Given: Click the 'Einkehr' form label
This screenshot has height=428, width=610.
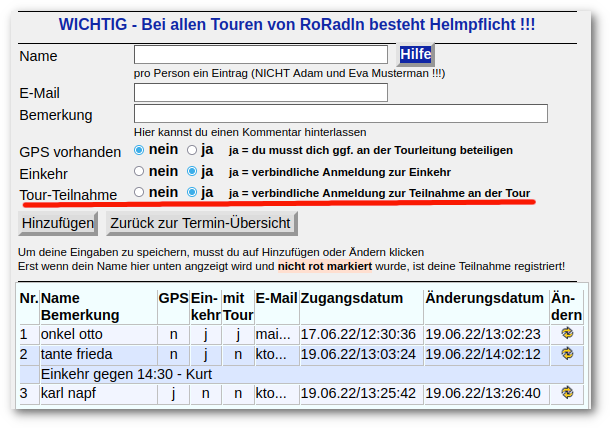Looking at the screenshot, I should (44, 174).
